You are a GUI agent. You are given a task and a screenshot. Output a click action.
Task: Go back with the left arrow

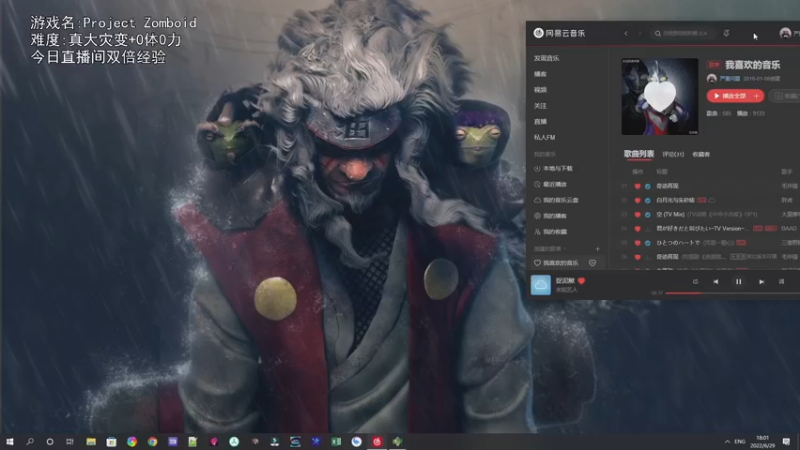(x=626, y=34)
